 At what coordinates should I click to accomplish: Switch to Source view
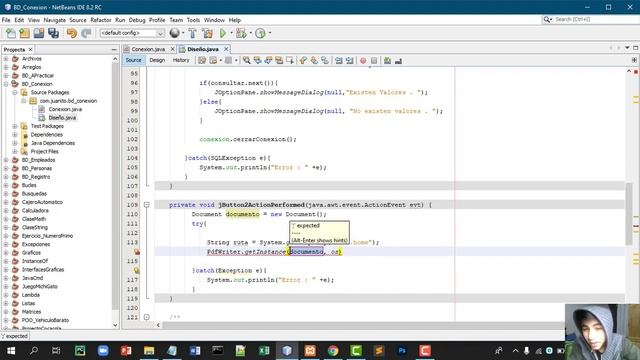coord(133,60)
